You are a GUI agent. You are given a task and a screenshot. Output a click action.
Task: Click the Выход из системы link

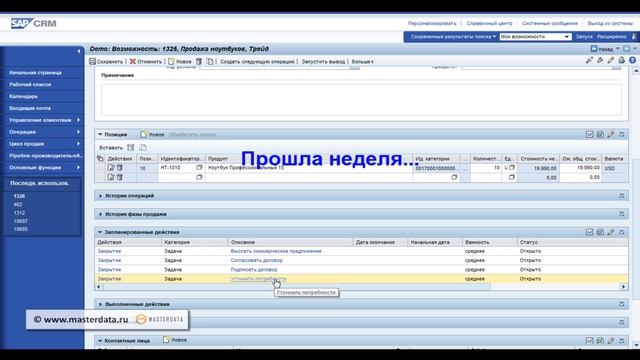611,24
